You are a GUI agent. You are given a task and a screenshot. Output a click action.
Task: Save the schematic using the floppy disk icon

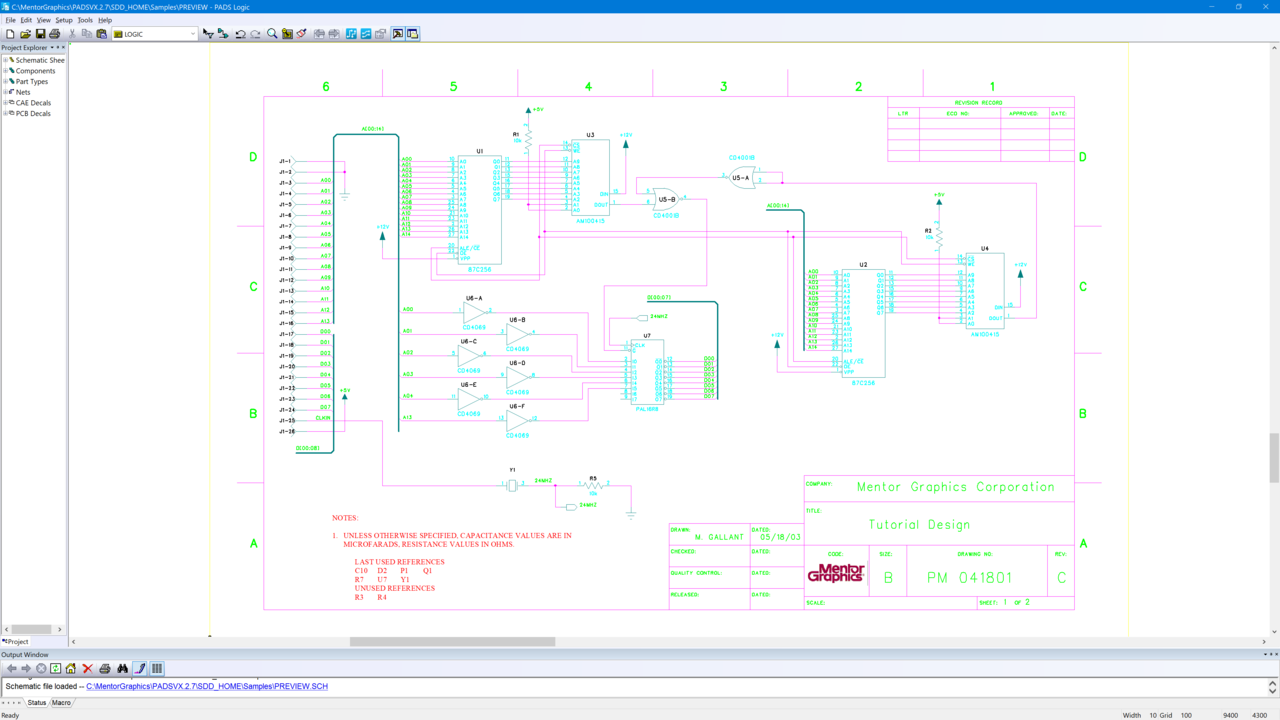tap(40, 34)
